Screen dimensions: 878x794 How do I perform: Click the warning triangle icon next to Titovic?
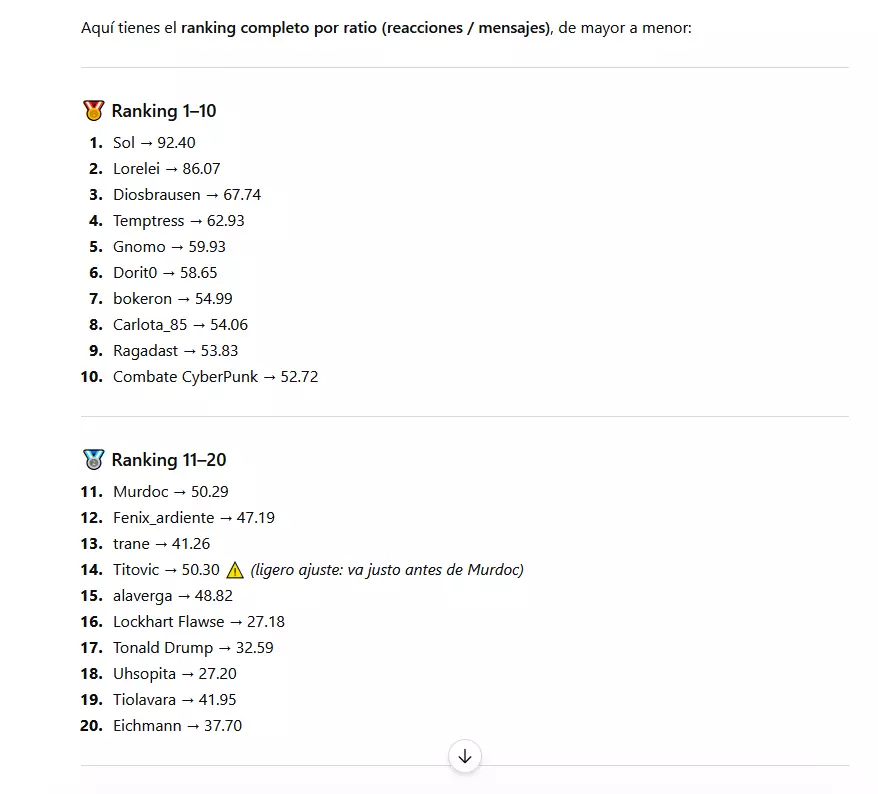point(235,570)
